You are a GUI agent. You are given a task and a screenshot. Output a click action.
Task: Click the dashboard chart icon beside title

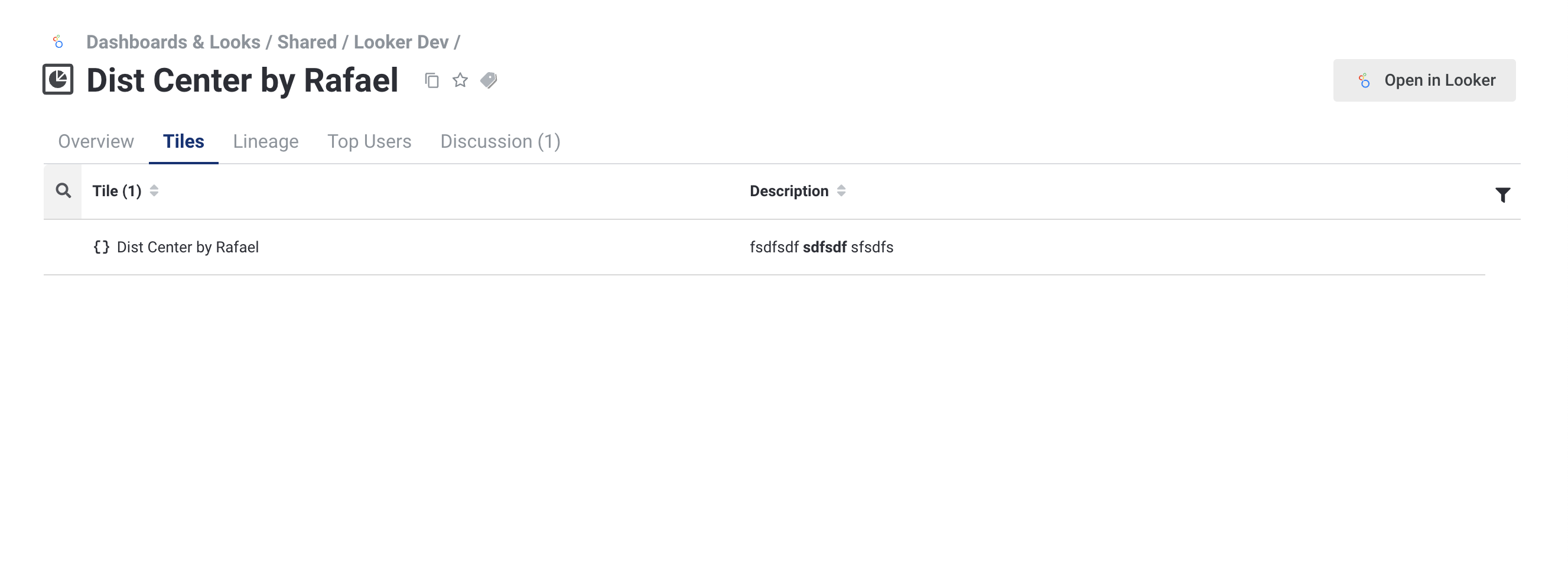tap(58, 80)
